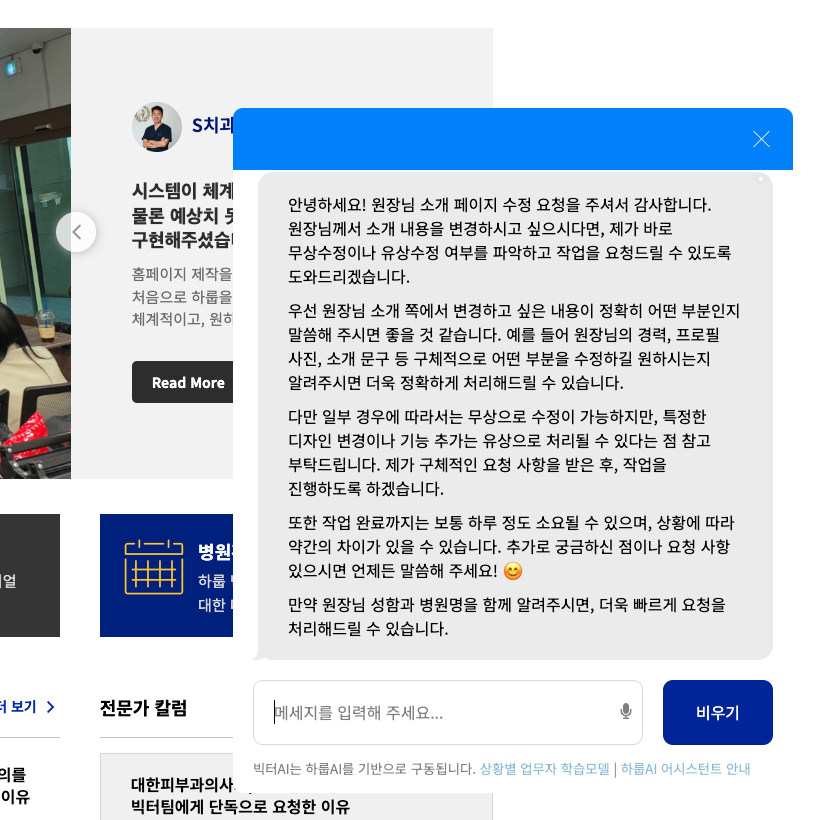Go to previous slide with left arrow
820x820 pixels.
point(76,232)
